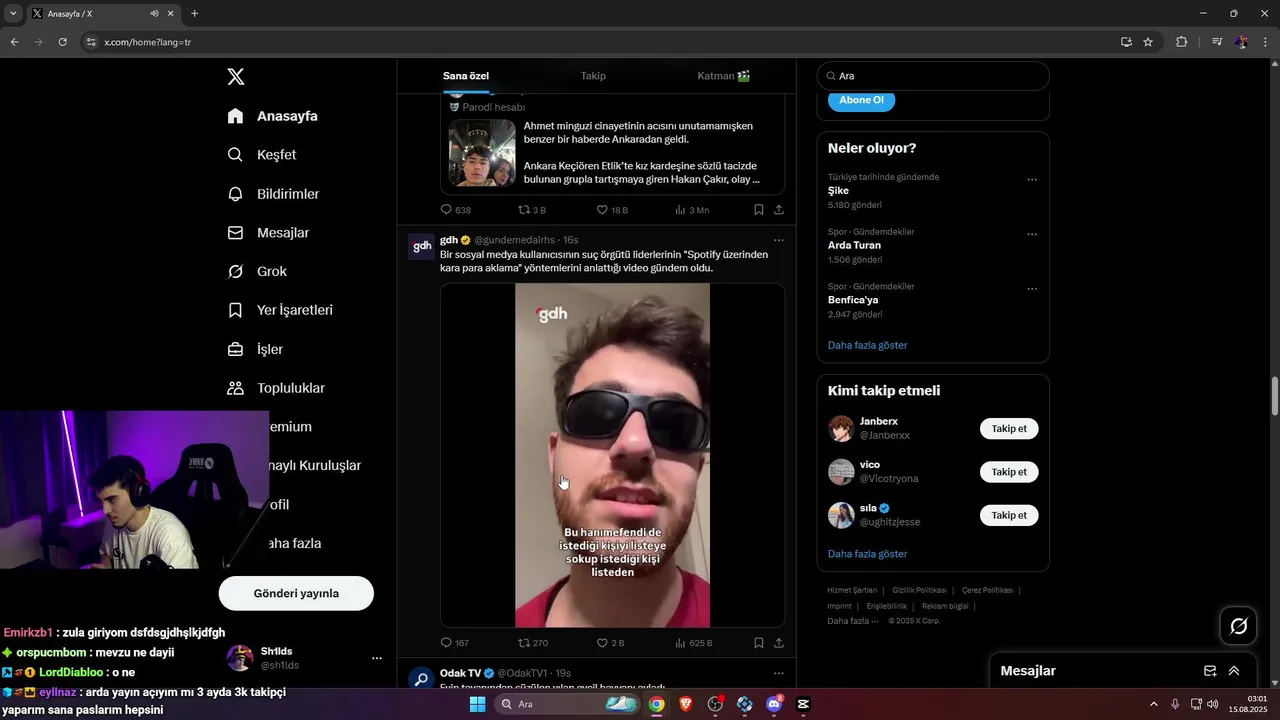Click Daha fazla göster under Kimi takip etmeli
The image size is (1280, 720).
point(867,554)
